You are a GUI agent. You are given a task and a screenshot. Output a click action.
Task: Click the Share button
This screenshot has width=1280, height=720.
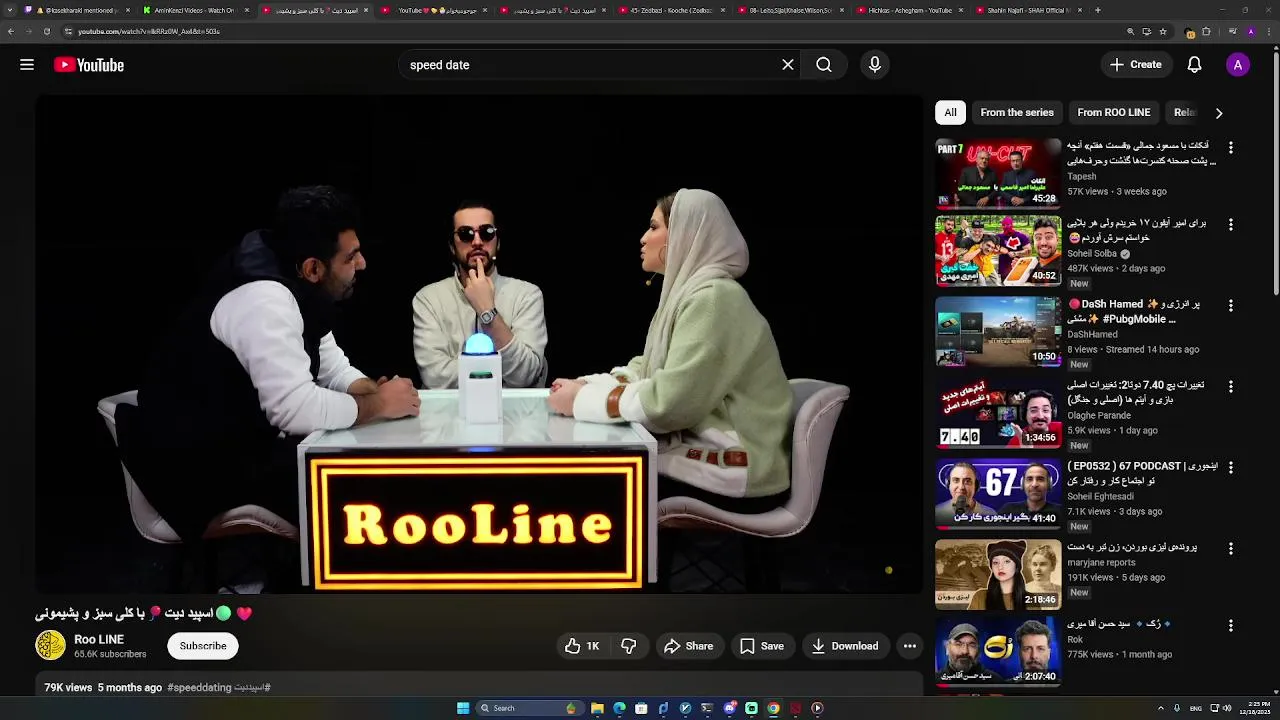point(689,646)
